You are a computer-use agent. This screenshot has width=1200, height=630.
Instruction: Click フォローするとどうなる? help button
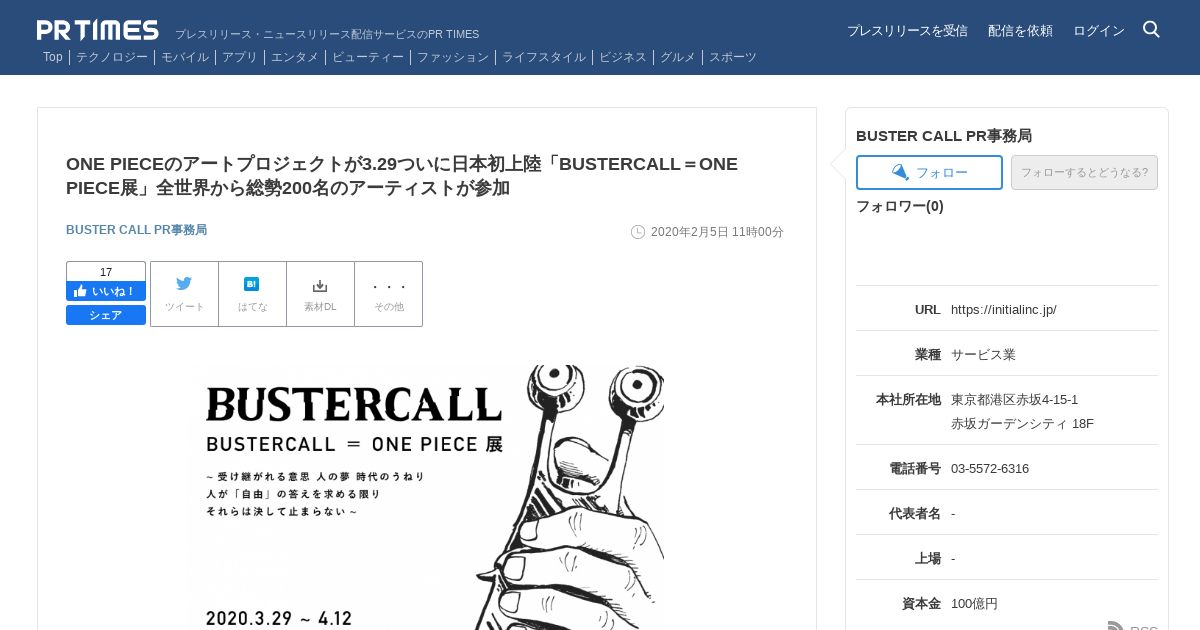coord(1084,172)
